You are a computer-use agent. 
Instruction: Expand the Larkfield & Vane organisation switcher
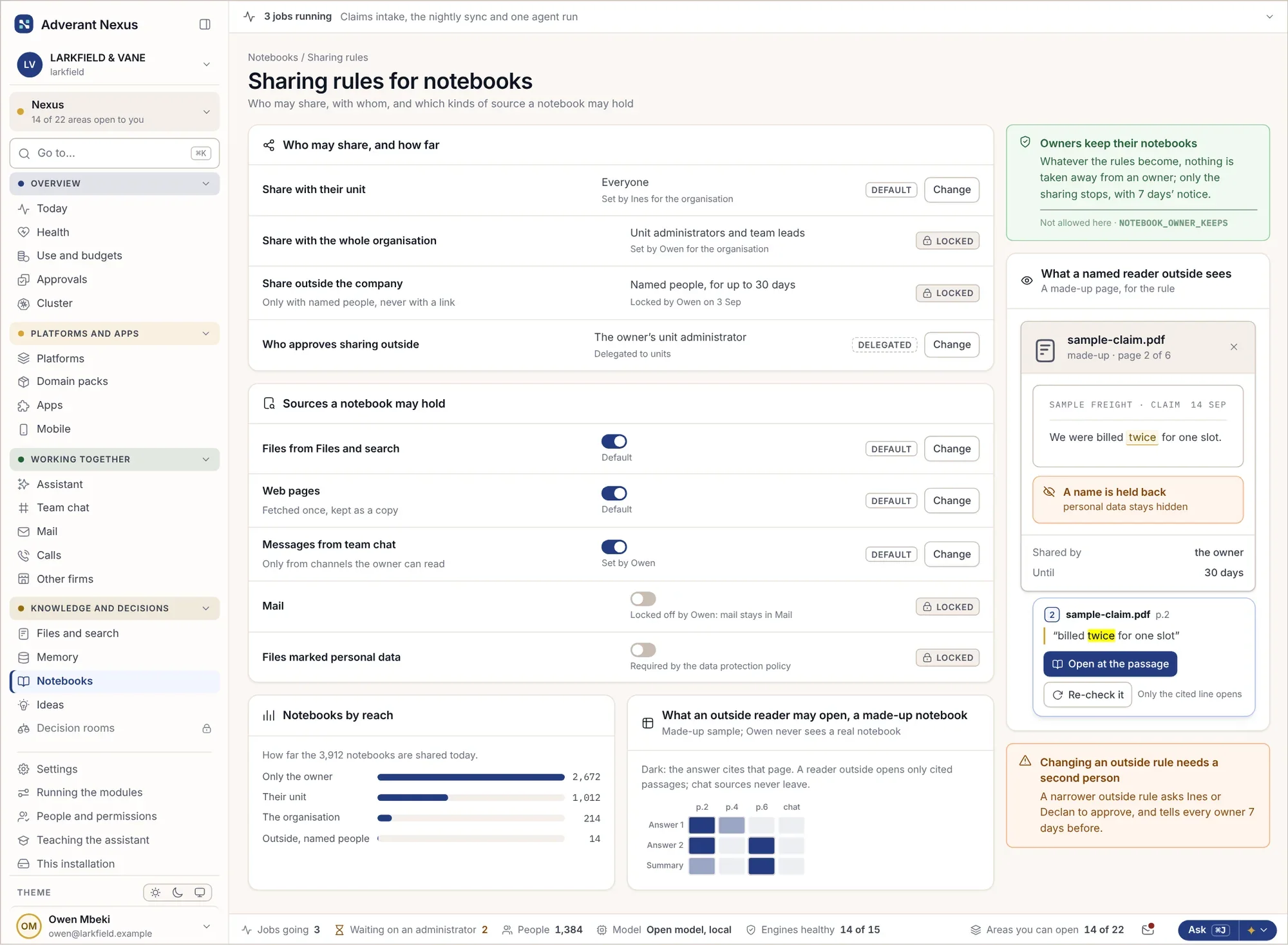[x=115, y=64]
